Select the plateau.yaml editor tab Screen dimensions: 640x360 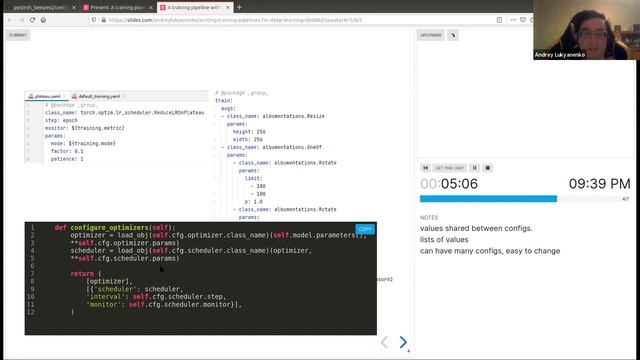point(47,96)
